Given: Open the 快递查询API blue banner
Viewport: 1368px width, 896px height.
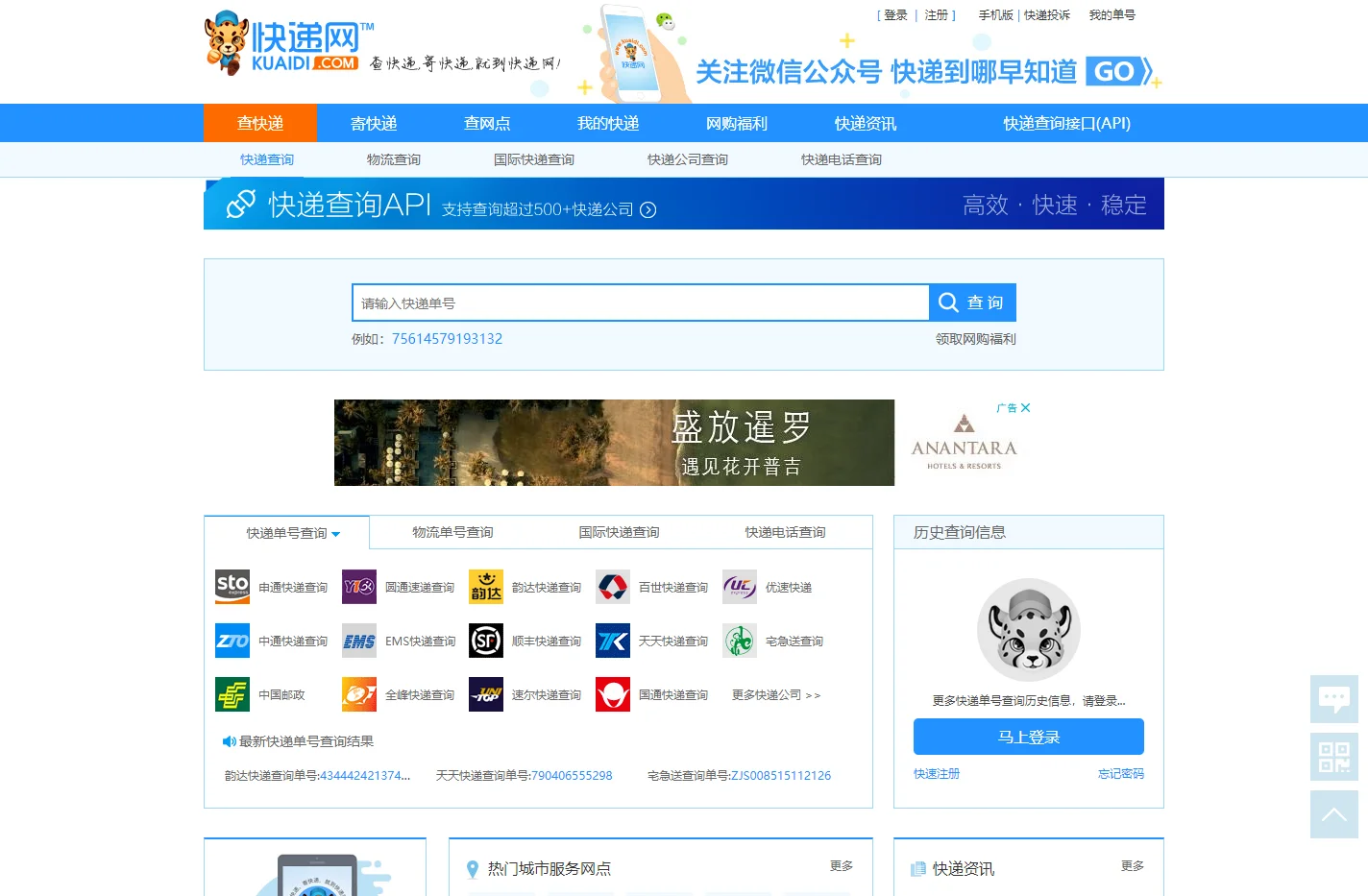Looking at the screenshot, I should (684, 204).
